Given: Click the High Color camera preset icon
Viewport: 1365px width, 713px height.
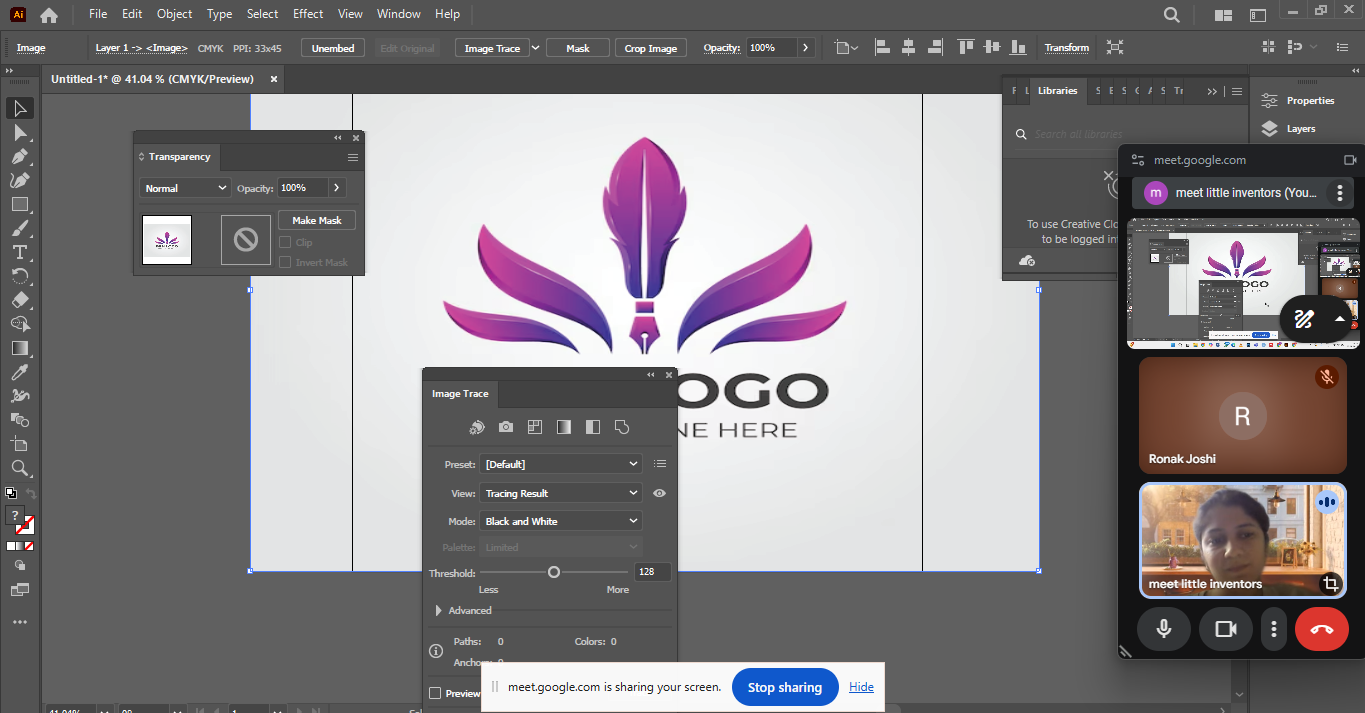Looking at the screenshot, I should [506, 427].
